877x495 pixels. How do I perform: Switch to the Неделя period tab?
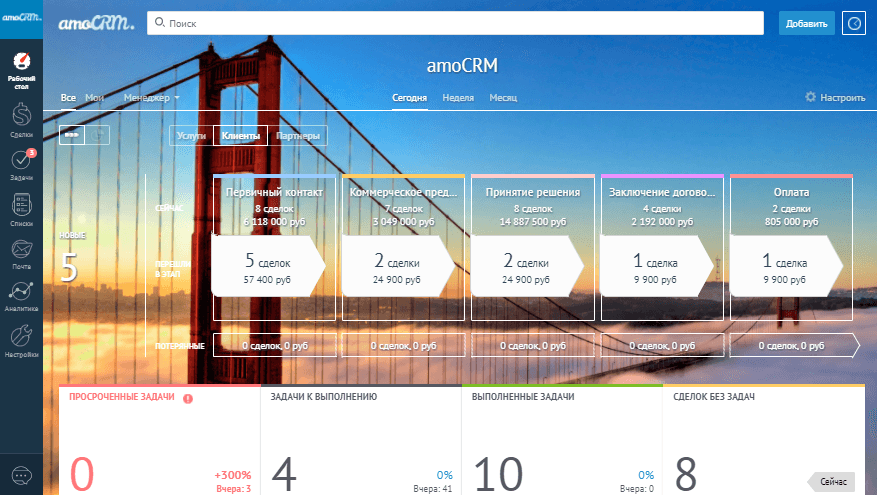point(458,97)
